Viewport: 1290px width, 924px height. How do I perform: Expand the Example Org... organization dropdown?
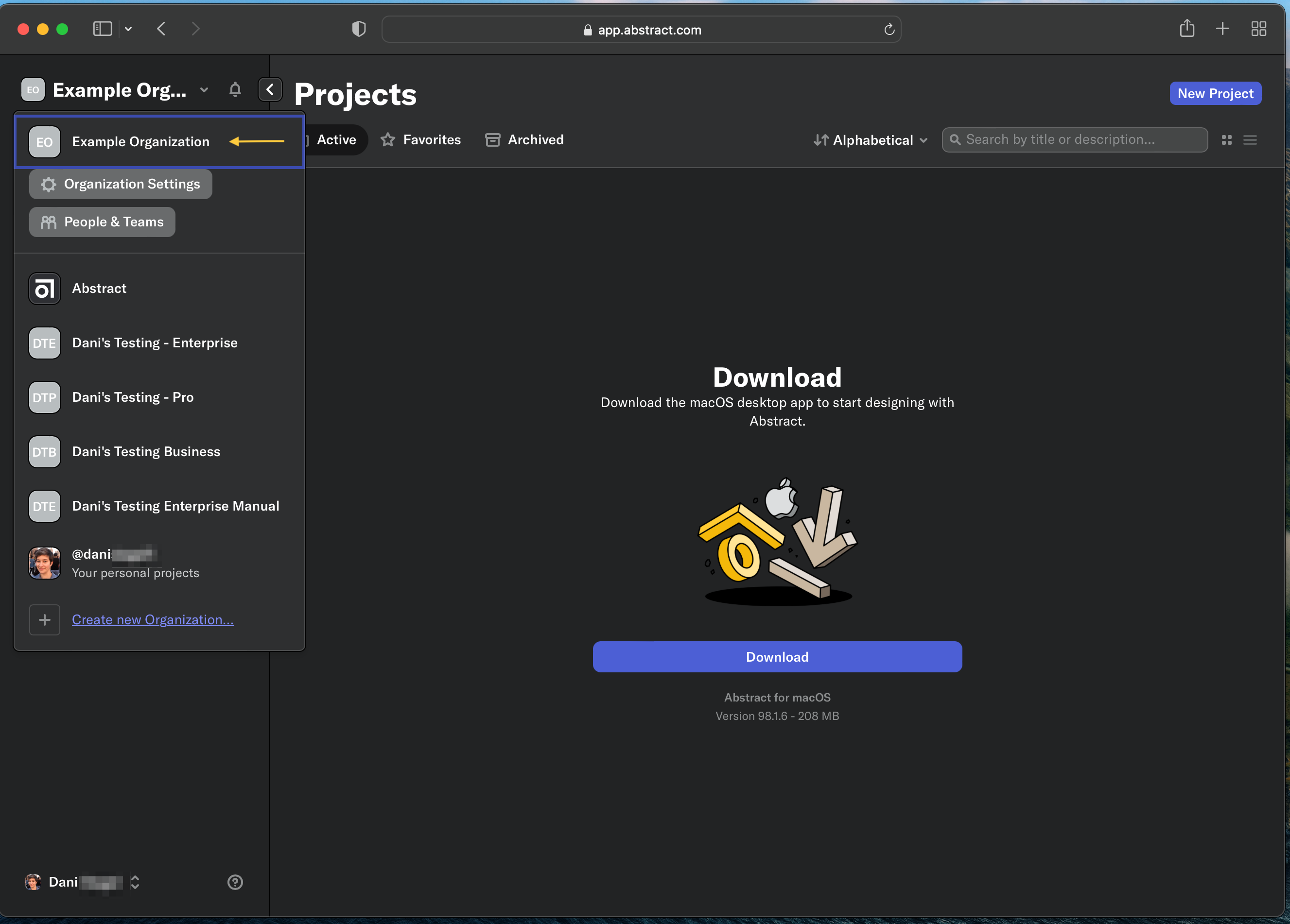(x=204, y=90)
